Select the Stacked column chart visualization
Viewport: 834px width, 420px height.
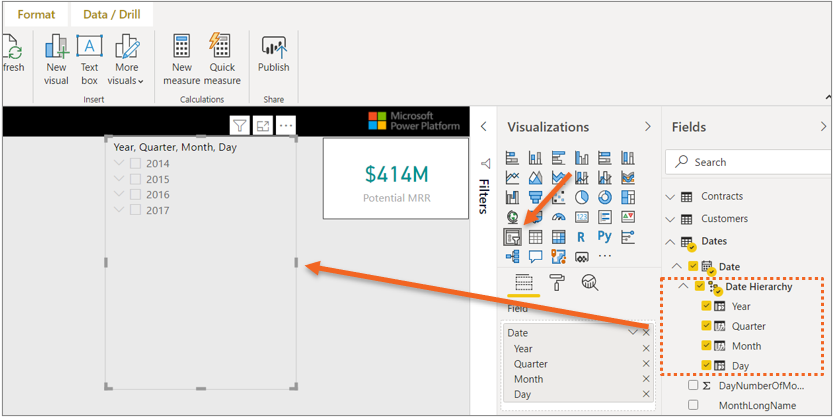point(535,158)
